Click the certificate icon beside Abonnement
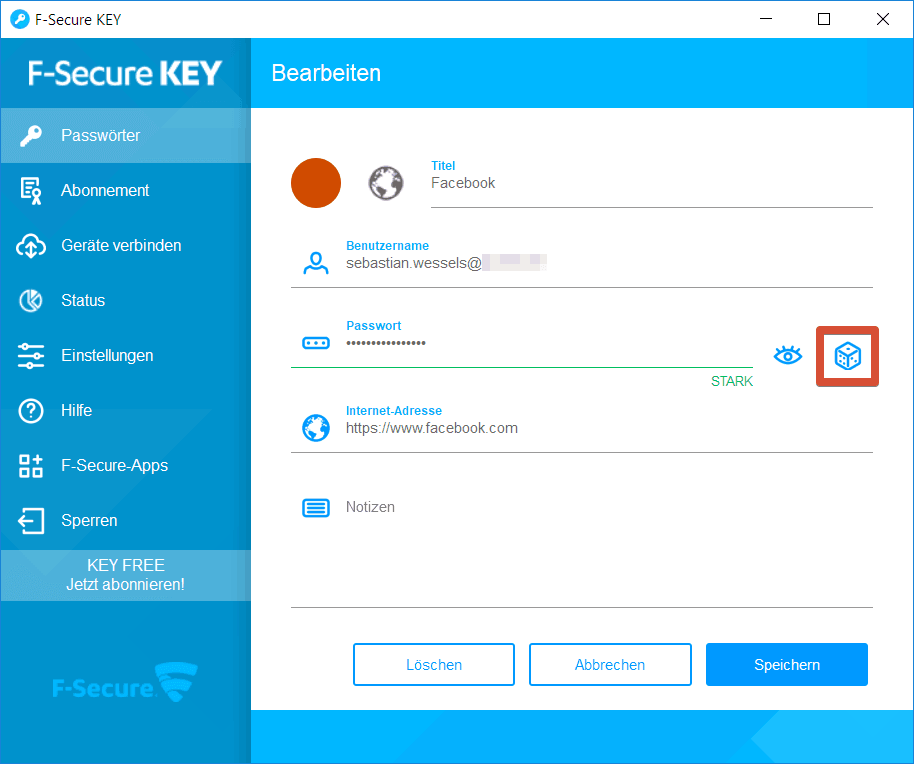 31,191
